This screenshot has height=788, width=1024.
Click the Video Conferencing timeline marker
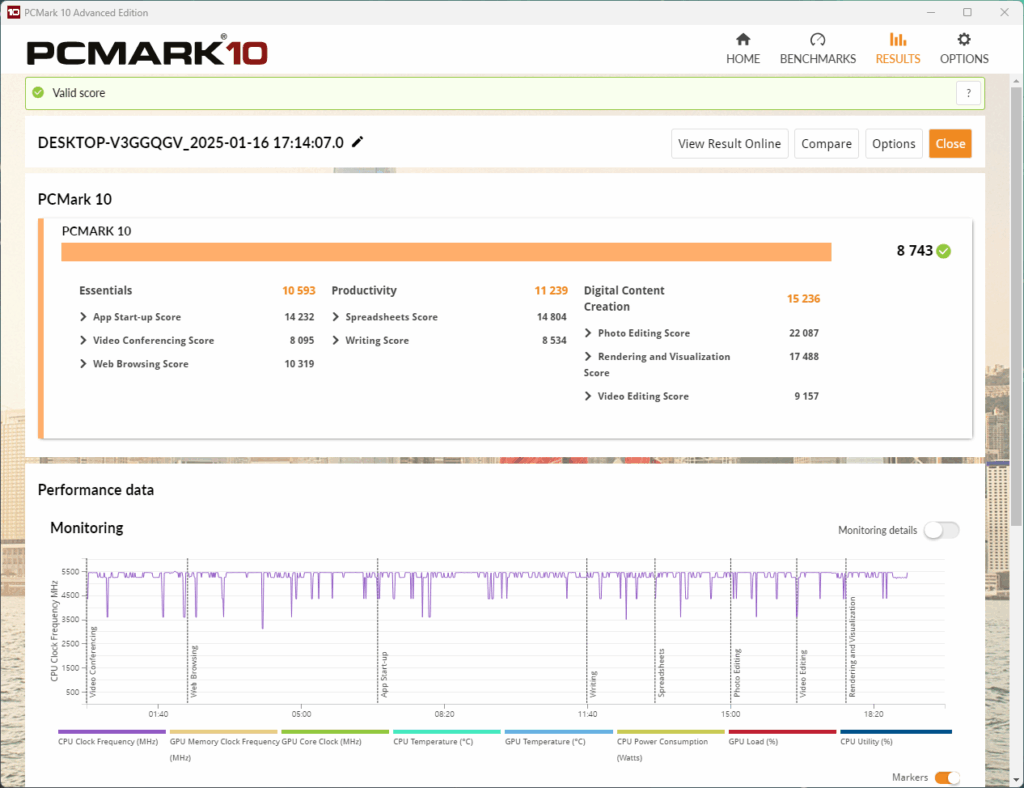[x=93, y=661]
